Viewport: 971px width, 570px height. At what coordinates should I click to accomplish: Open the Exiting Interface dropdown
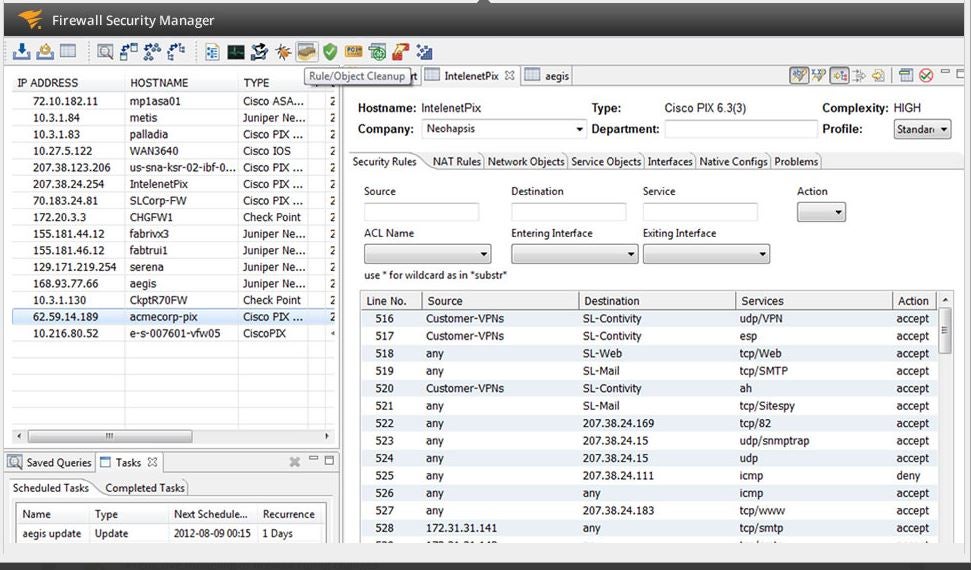(x=706, y=254)
